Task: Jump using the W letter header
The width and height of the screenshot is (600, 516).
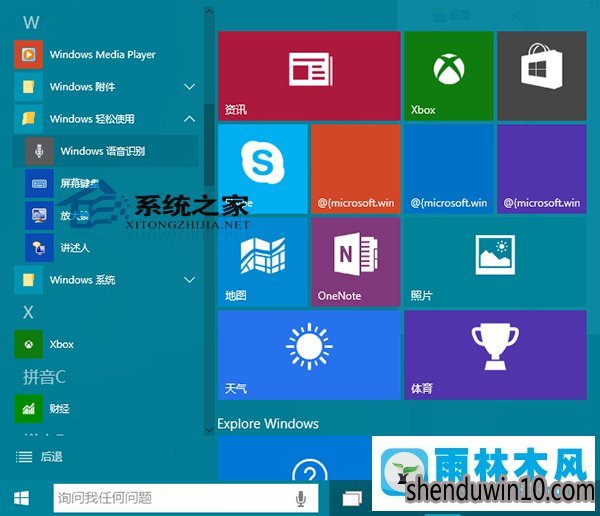Action: pos(31,22)
